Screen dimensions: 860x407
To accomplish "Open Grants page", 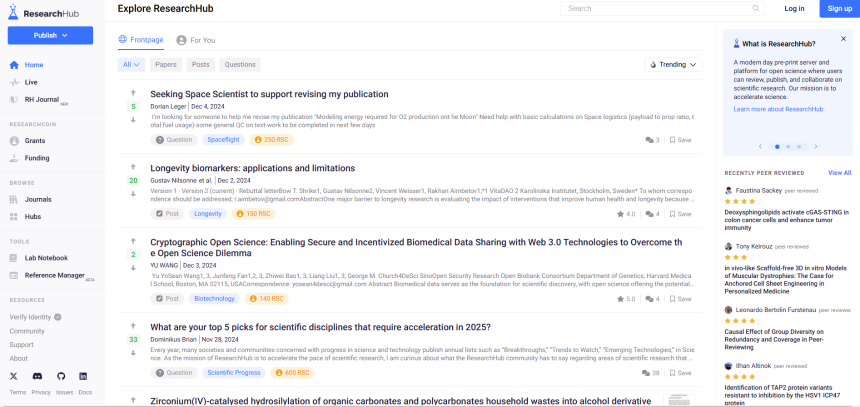I will (35, 140).
